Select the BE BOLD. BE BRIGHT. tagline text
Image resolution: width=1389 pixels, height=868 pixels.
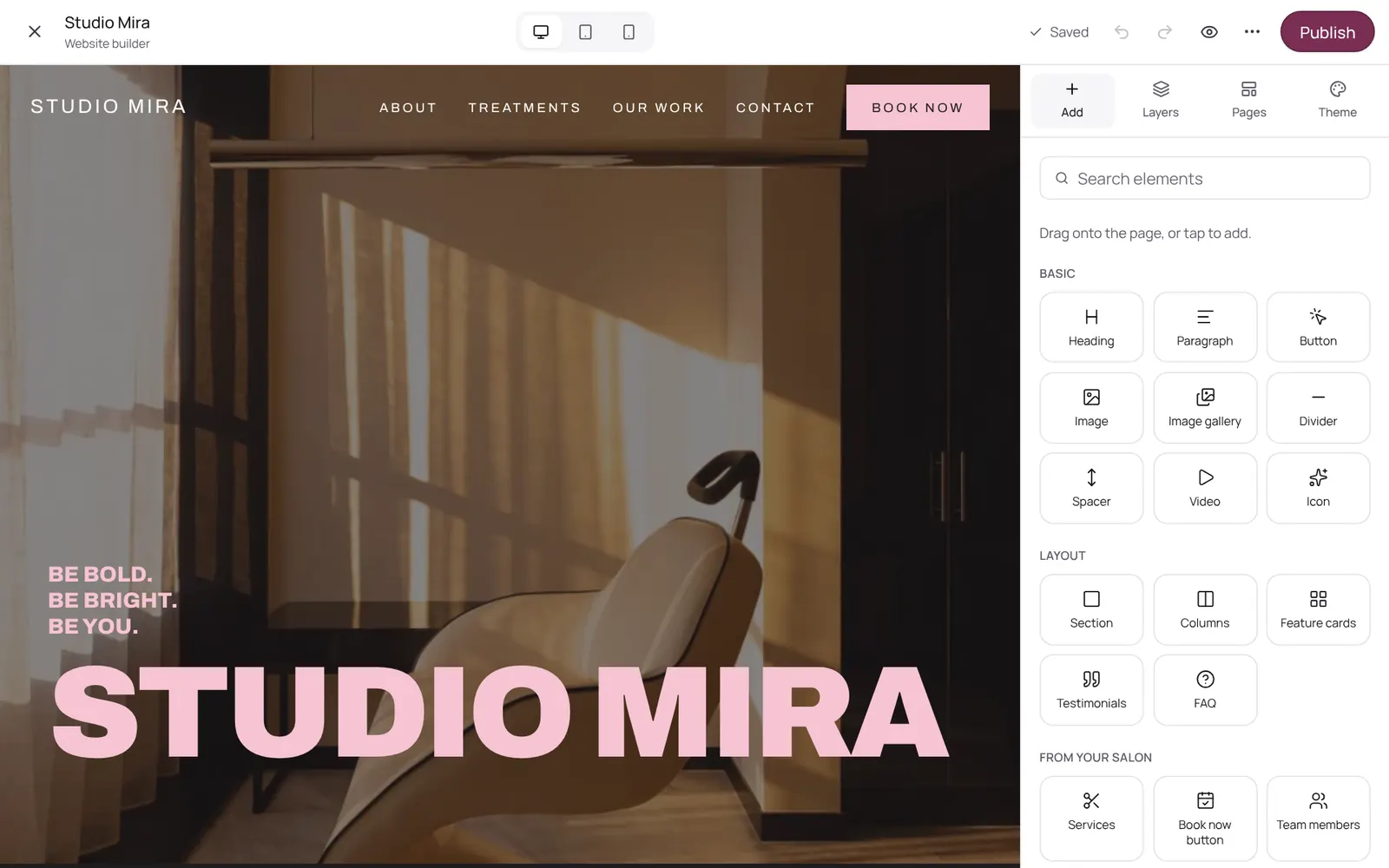(x=113, y=600)
